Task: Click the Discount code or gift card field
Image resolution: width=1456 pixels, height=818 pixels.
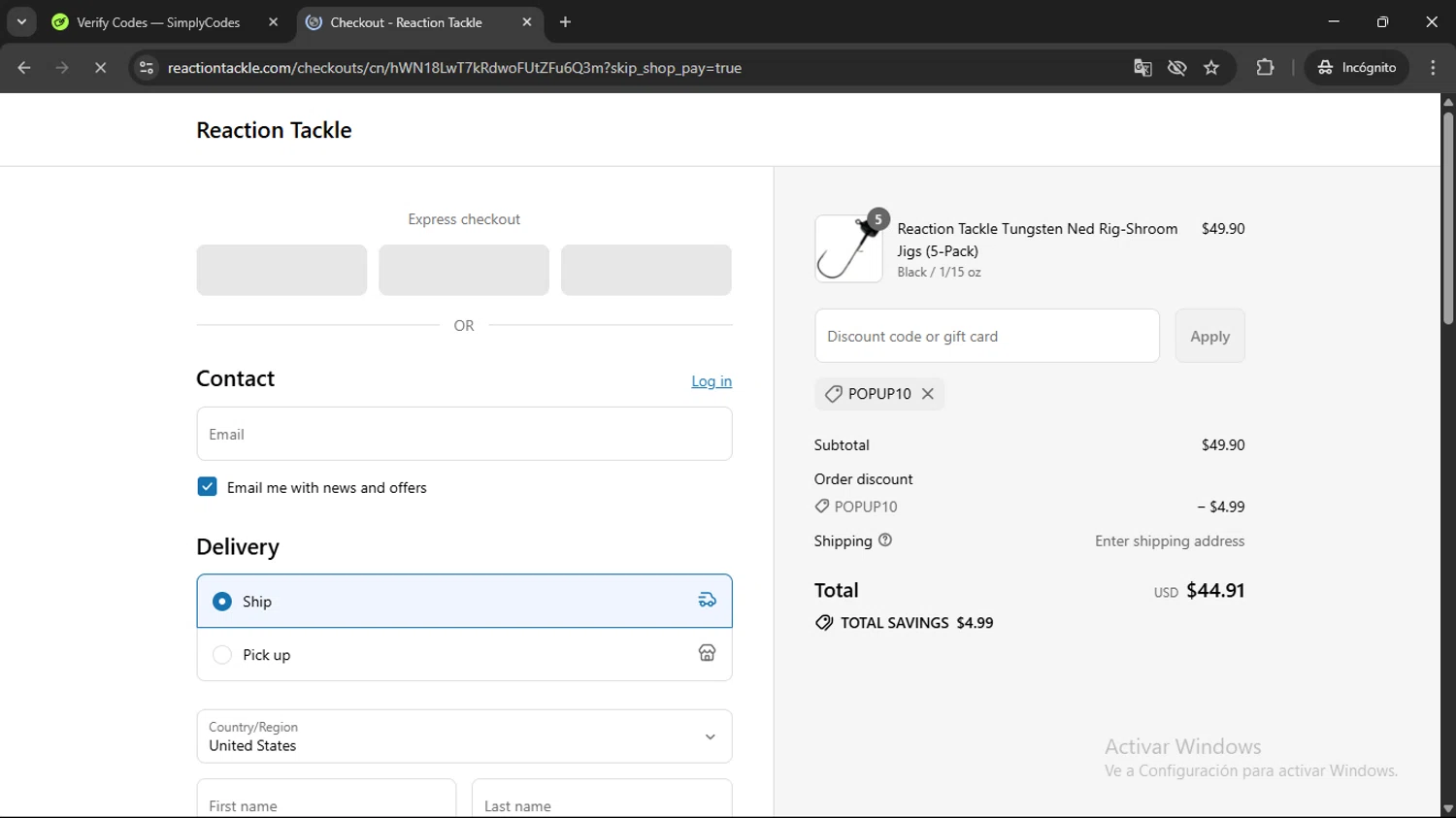Action: 987,336
